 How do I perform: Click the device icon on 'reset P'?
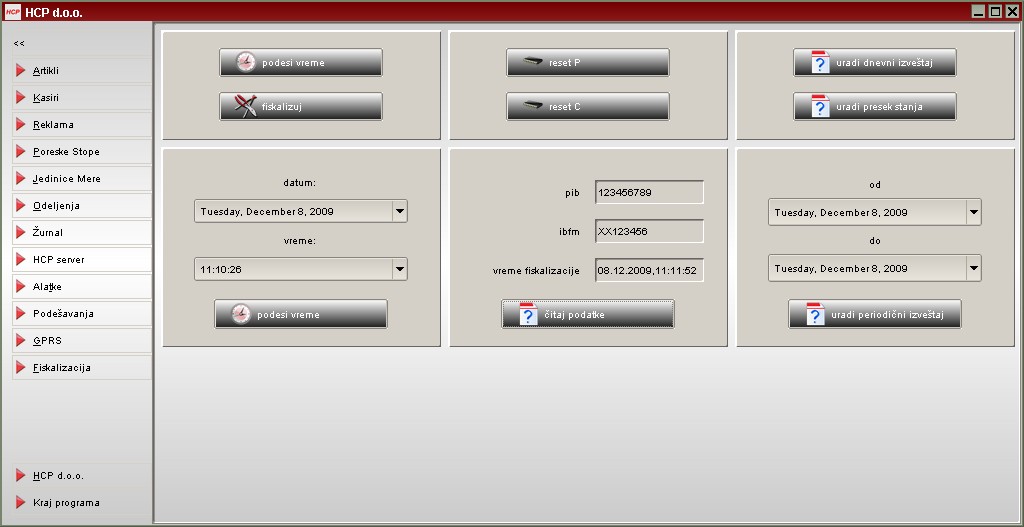pos(532,63)
